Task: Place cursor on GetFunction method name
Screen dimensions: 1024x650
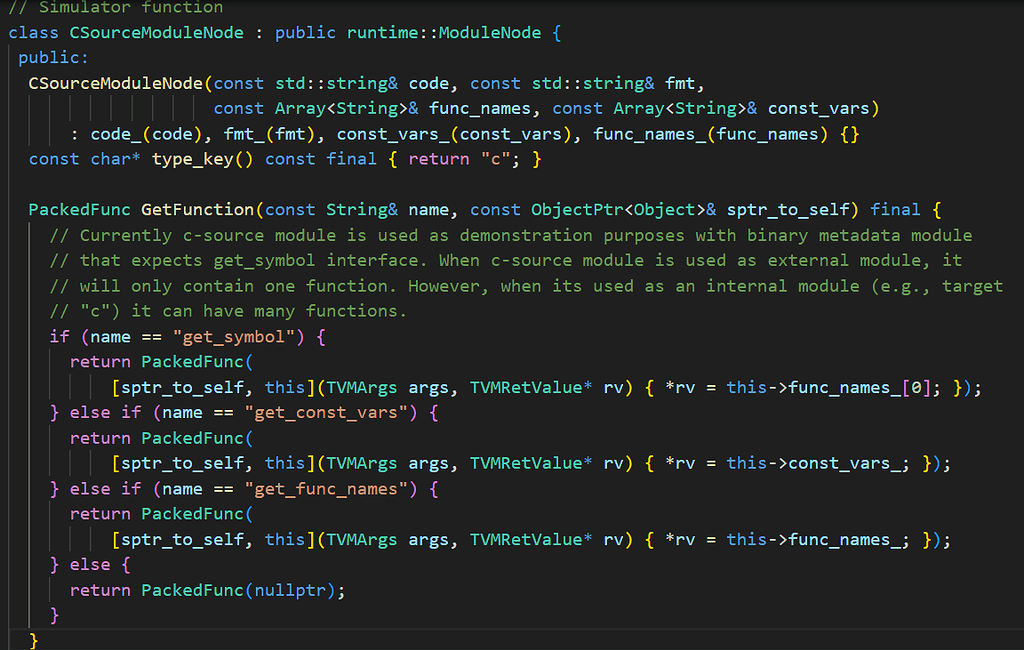Action: point(197,210)
